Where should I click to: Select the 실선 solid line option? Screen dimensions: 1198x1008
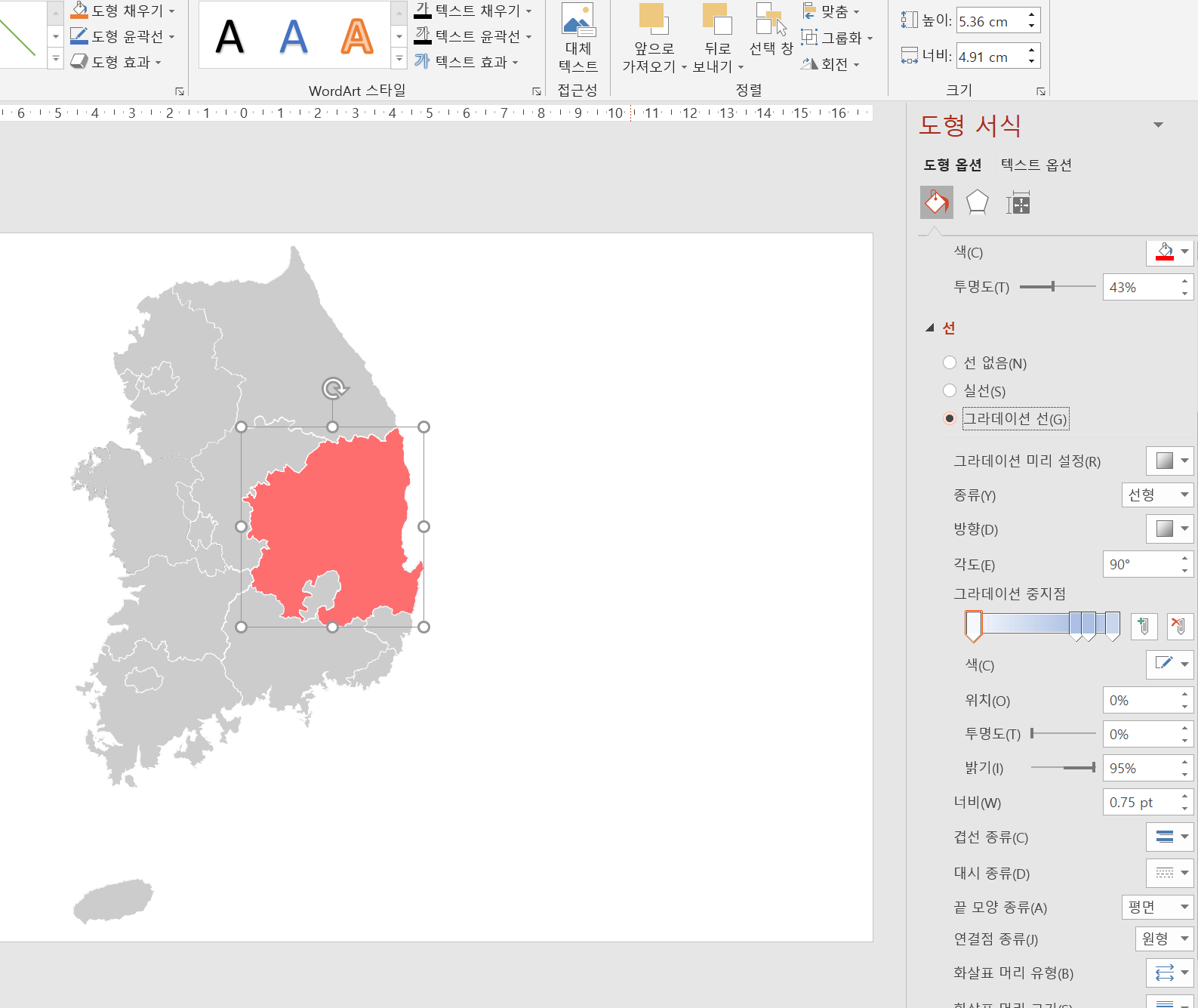pos(950,390)
